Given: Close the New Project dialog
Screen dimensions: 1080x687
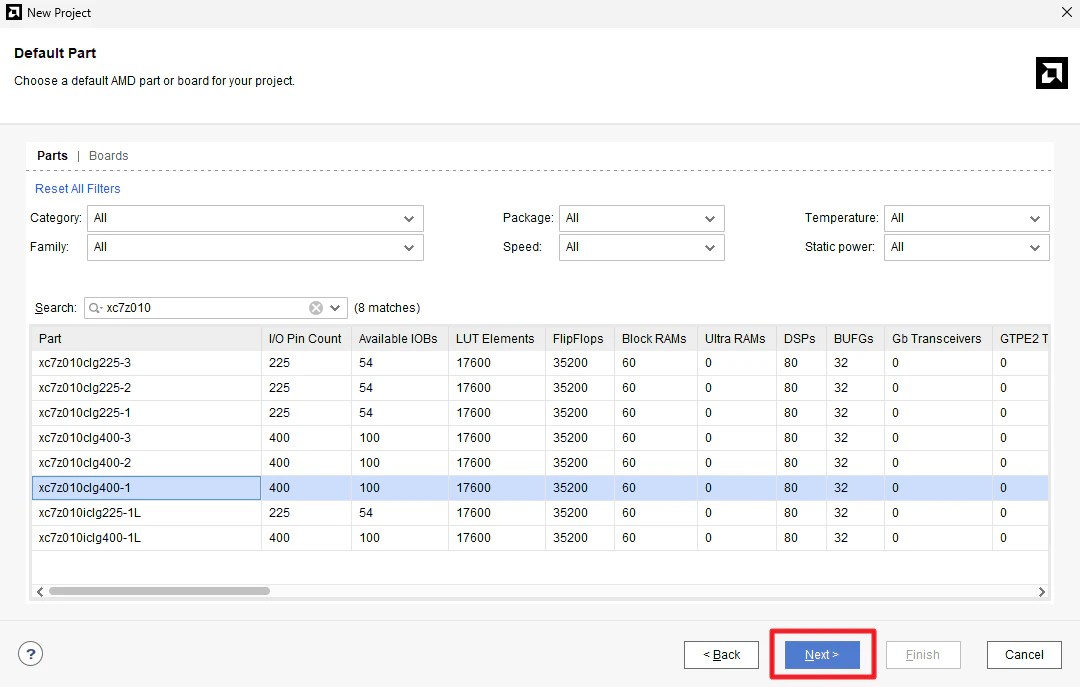Looking at the screenshot, I should [1066, 12].
